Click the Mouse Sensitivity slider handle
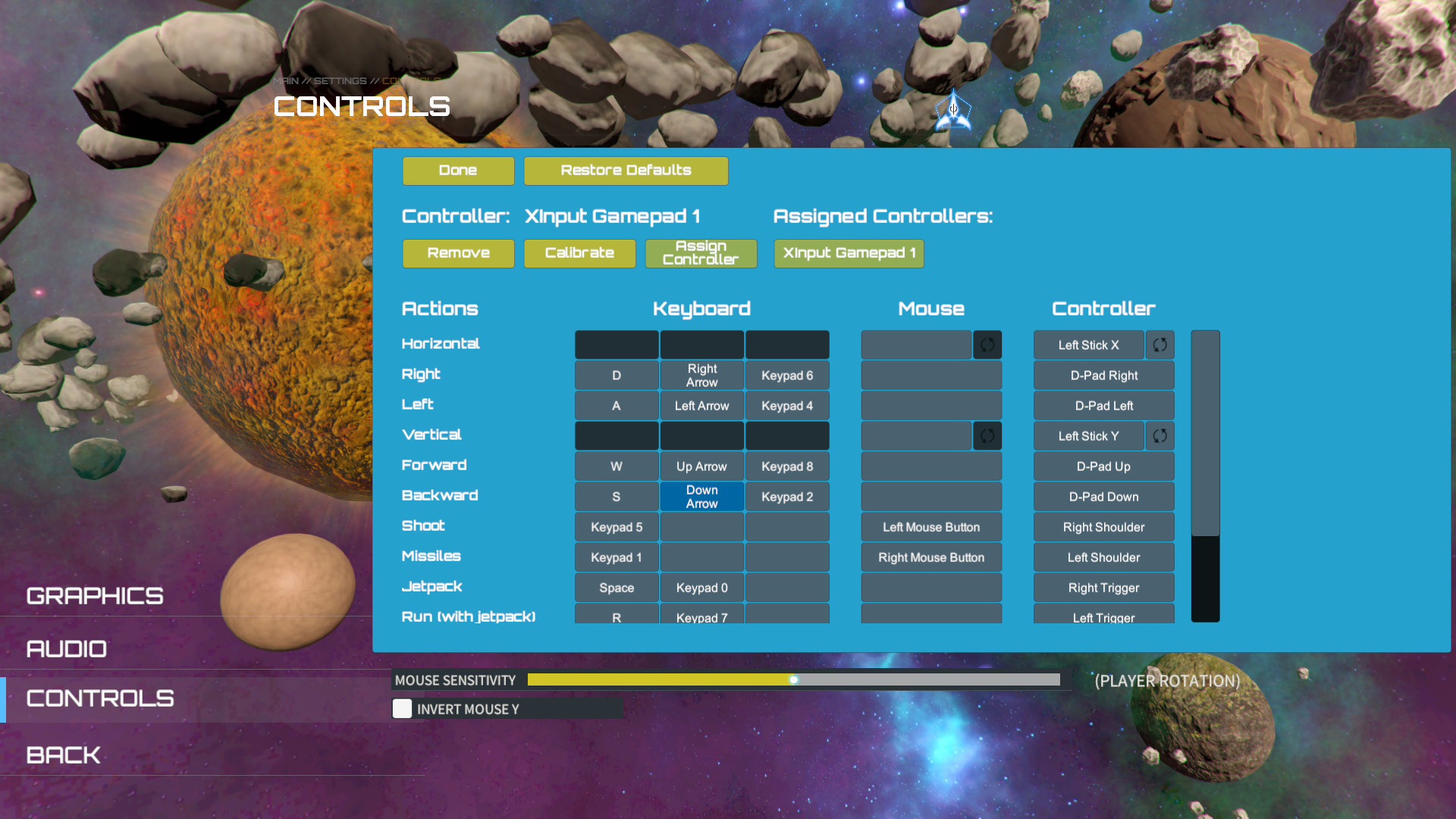1456x819 pixels. (x=793, y=679)
